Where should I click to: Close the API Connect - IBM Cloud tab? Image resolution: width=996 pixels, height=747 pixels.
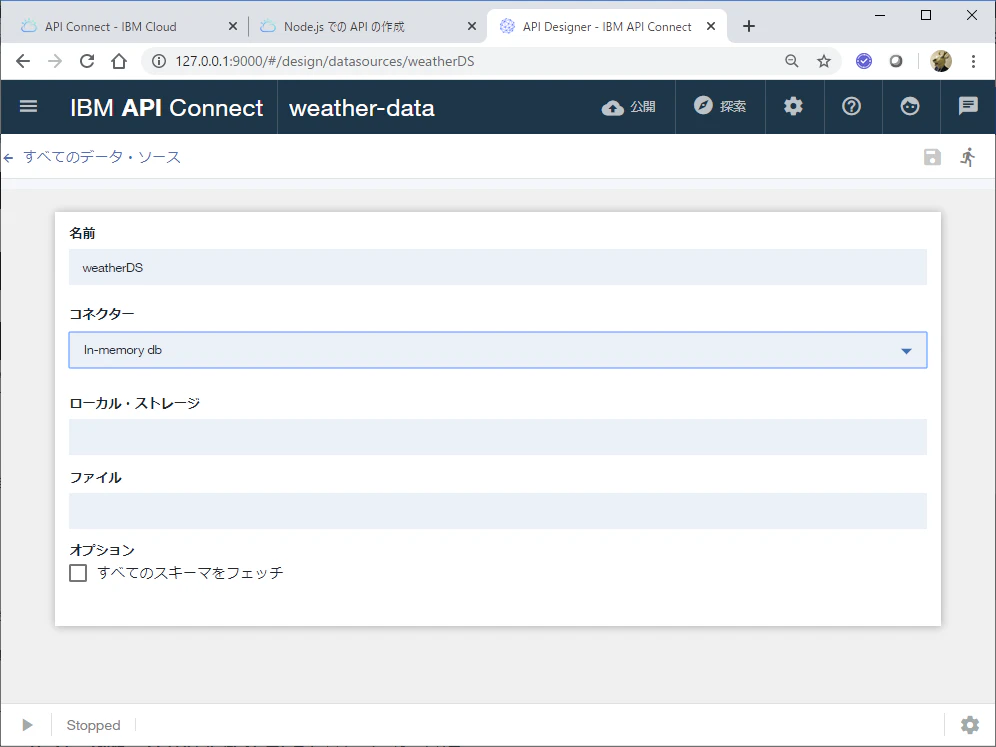(x=232, y=27)
